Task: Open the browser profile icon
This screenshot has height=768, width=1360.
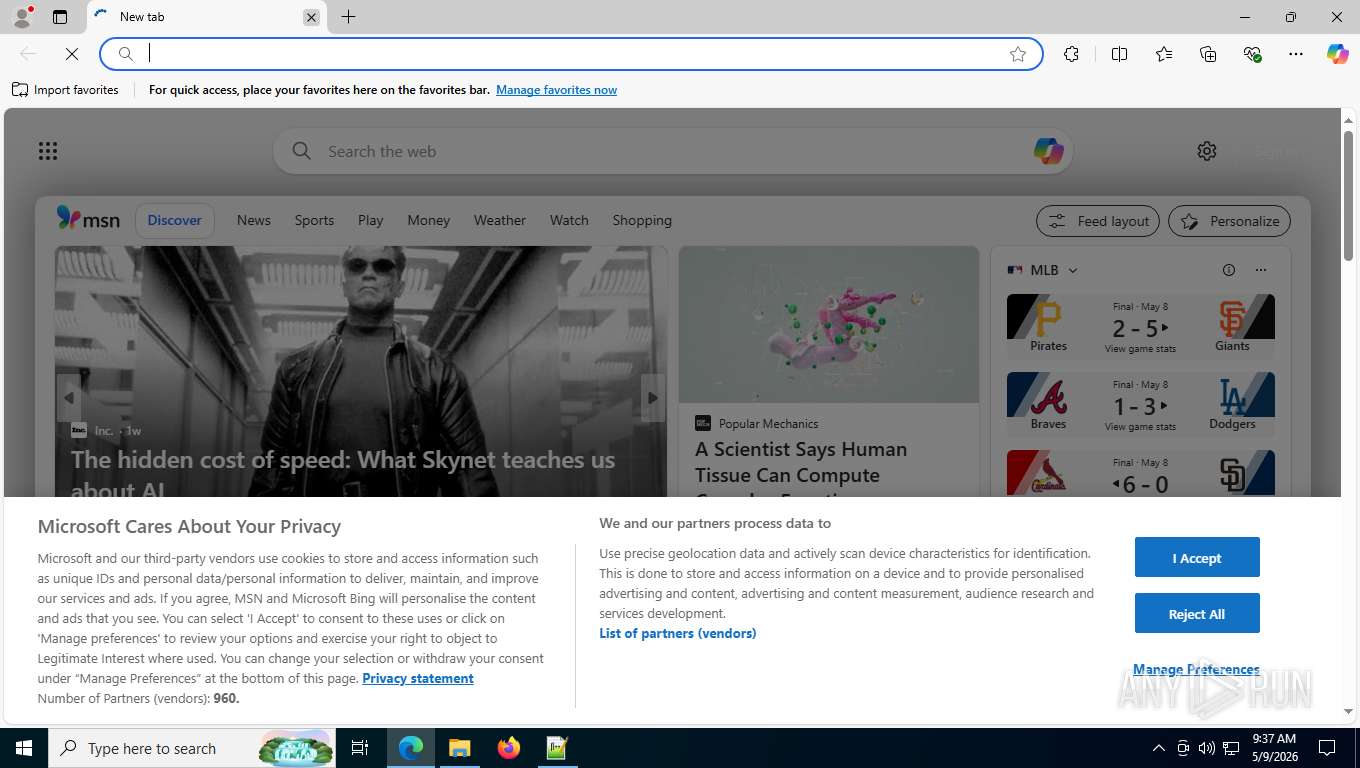Action: pos(22,17)
